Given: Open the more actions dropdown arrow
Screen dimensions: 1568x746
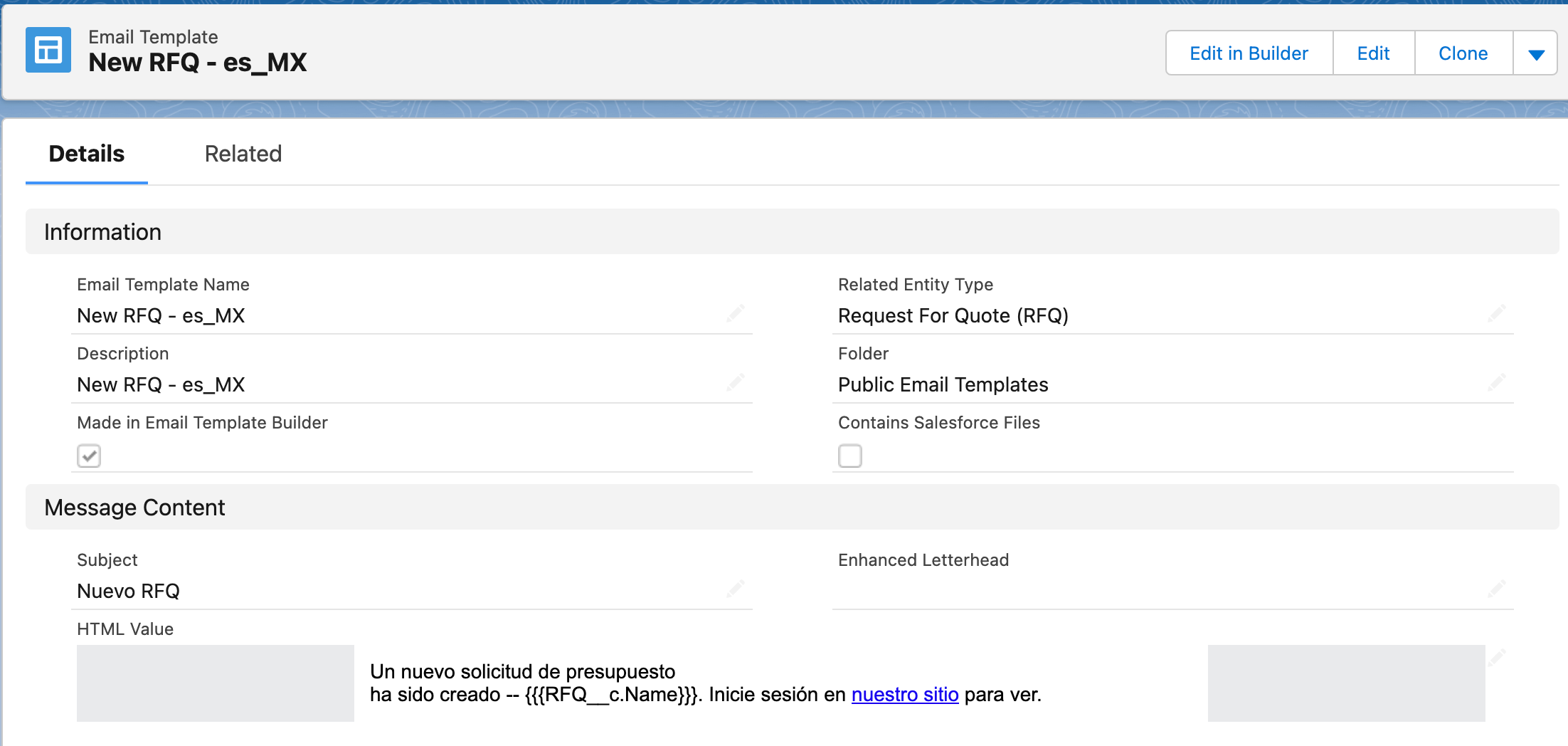Looking at the screenshot, I should pos(1536,53).
